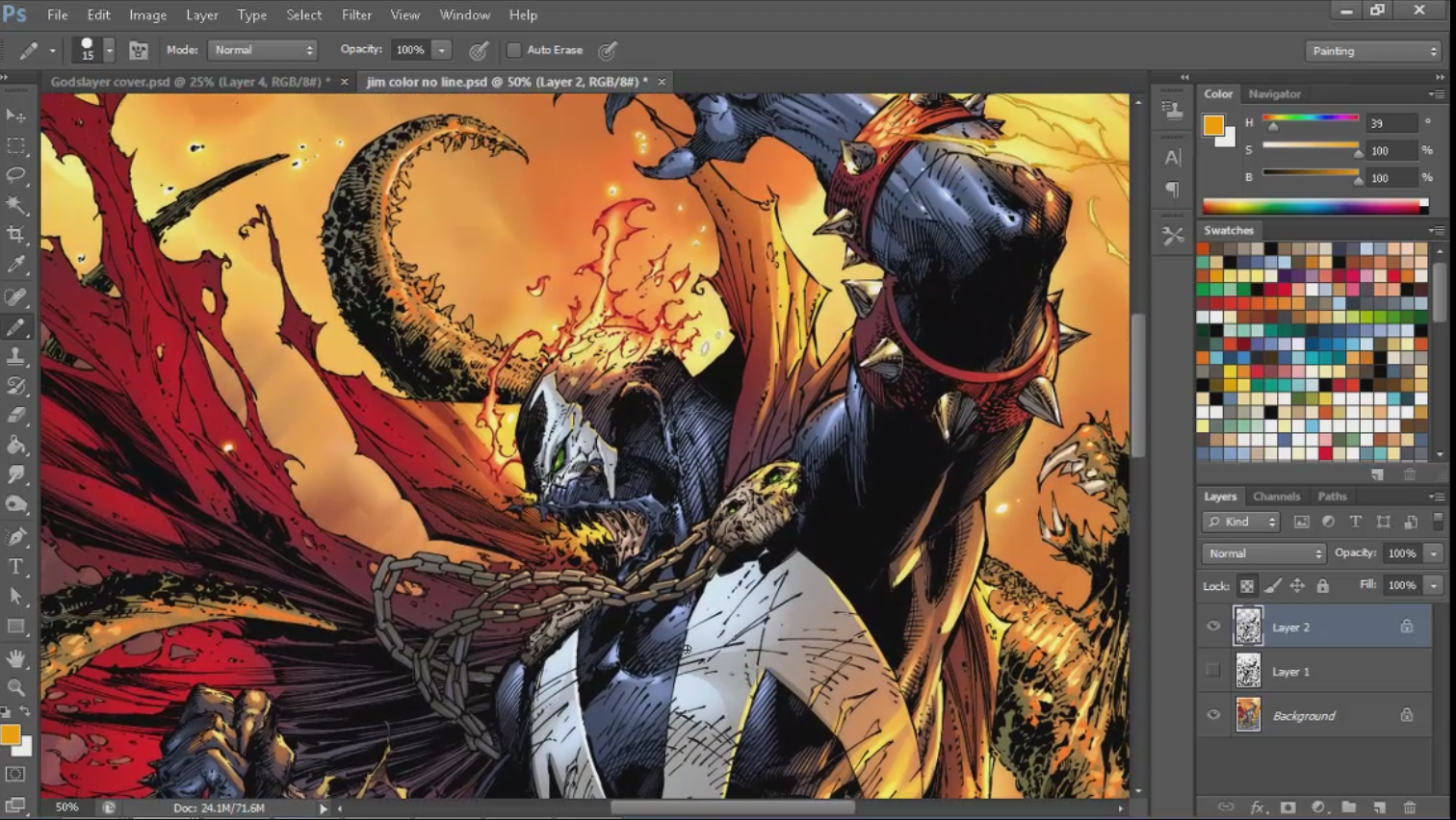Select the History Brush tool
1456x820 pixels.
[16, 387]
